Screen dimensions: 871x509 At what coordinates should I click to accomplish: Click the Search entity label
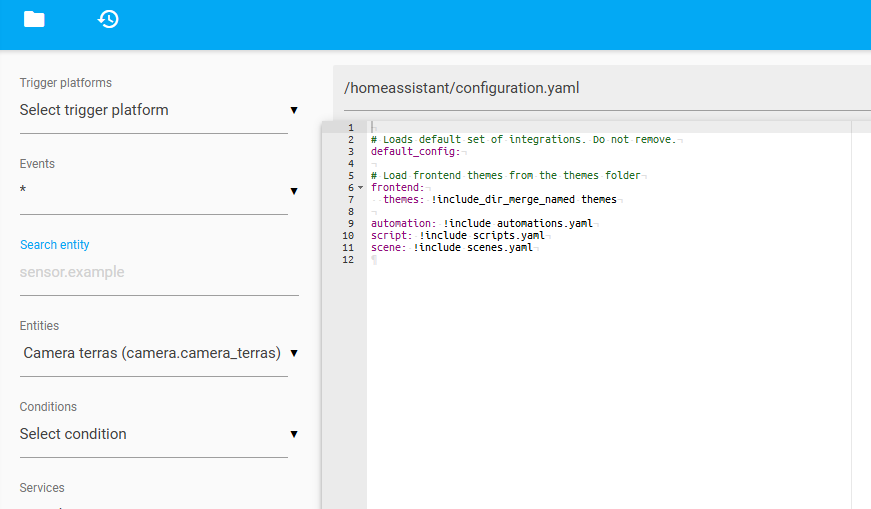pyautogui.click(x=54, y=244)
